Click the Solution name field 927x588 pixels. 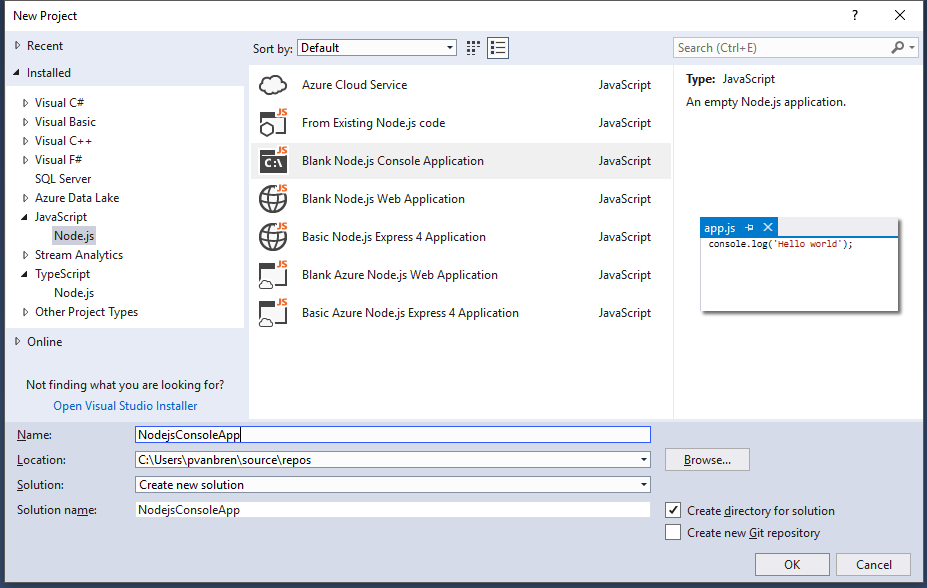[x=393, y=509]
